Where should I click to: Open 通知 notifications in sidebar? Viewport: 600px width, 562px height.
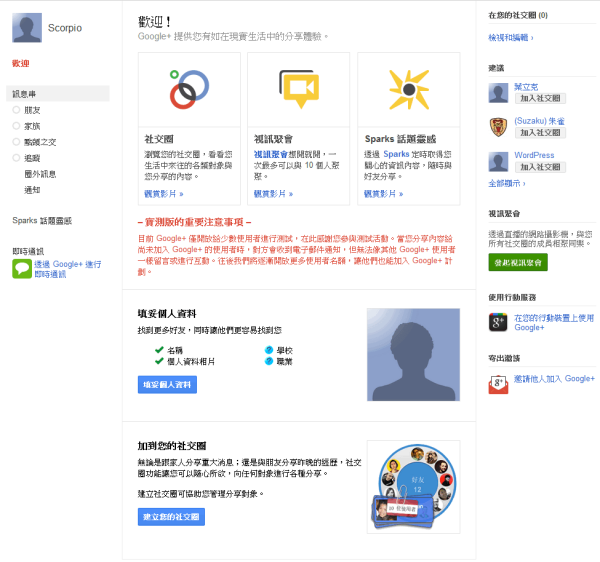click(32, 190)
